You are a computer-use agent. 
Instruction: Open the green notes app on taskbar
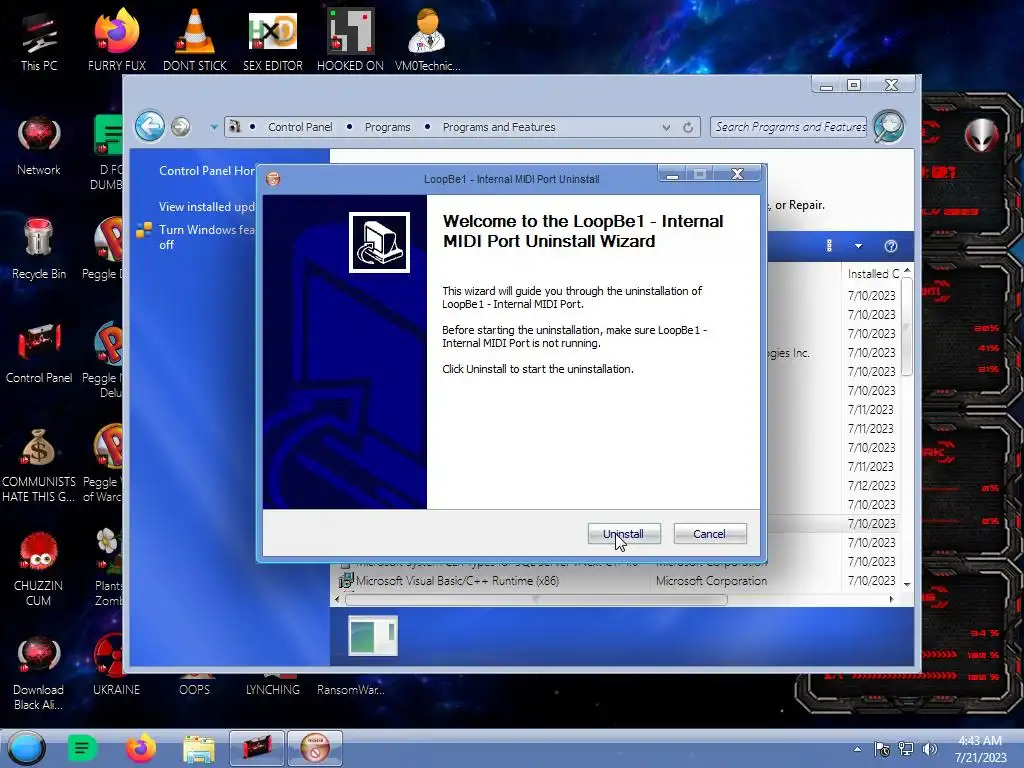tap(82, 748)
